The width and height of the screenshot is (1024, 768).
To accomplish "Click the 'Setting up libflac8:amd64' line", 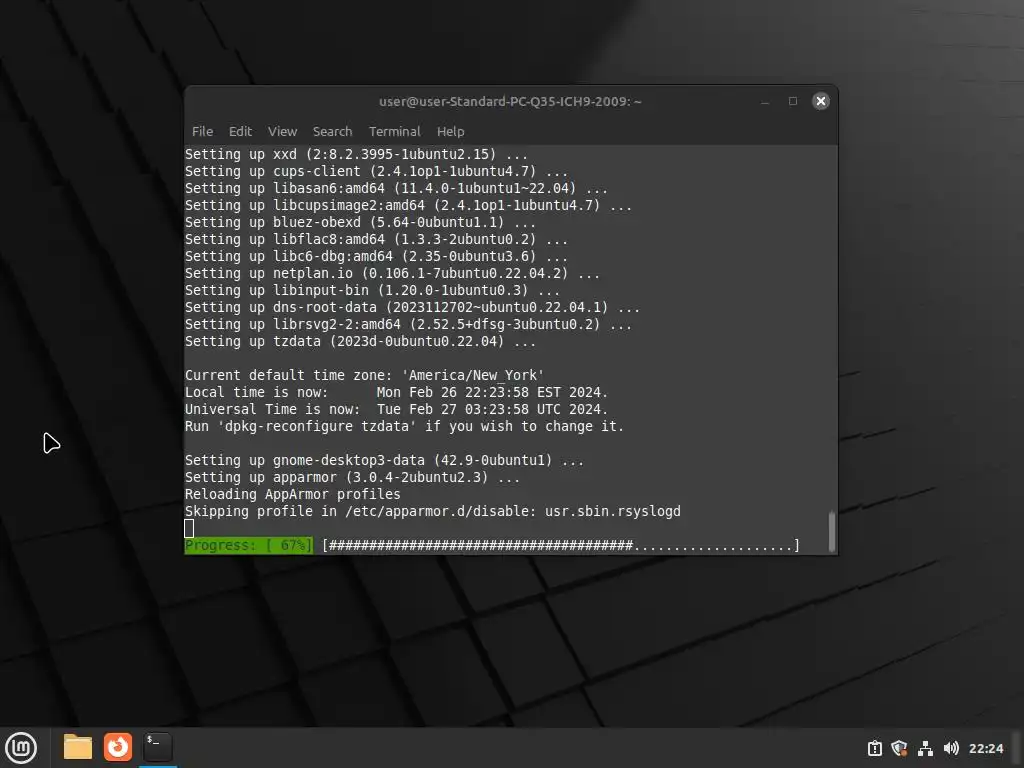I will coord(376,240).
